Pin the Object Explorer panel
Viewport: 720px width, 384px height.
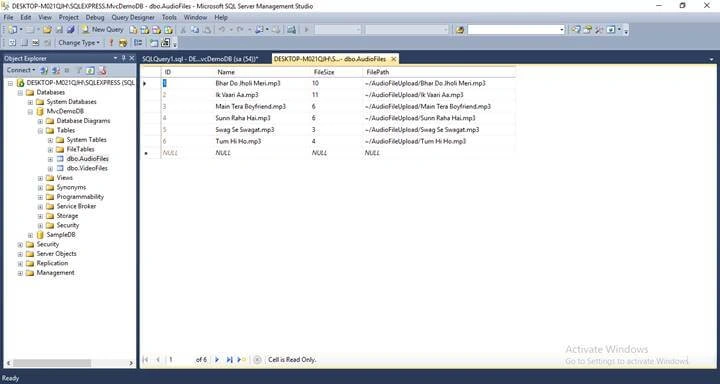click(124, 58)
